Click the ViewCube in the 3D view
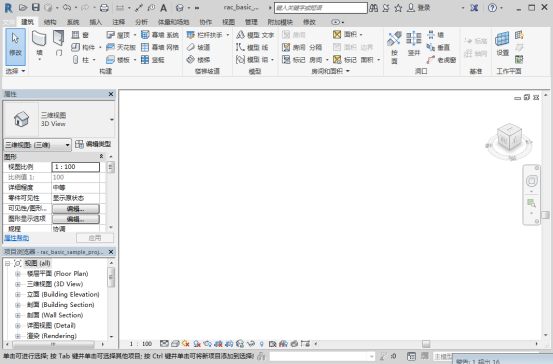This screenshot has width=553, height=364. coord(509,138)
